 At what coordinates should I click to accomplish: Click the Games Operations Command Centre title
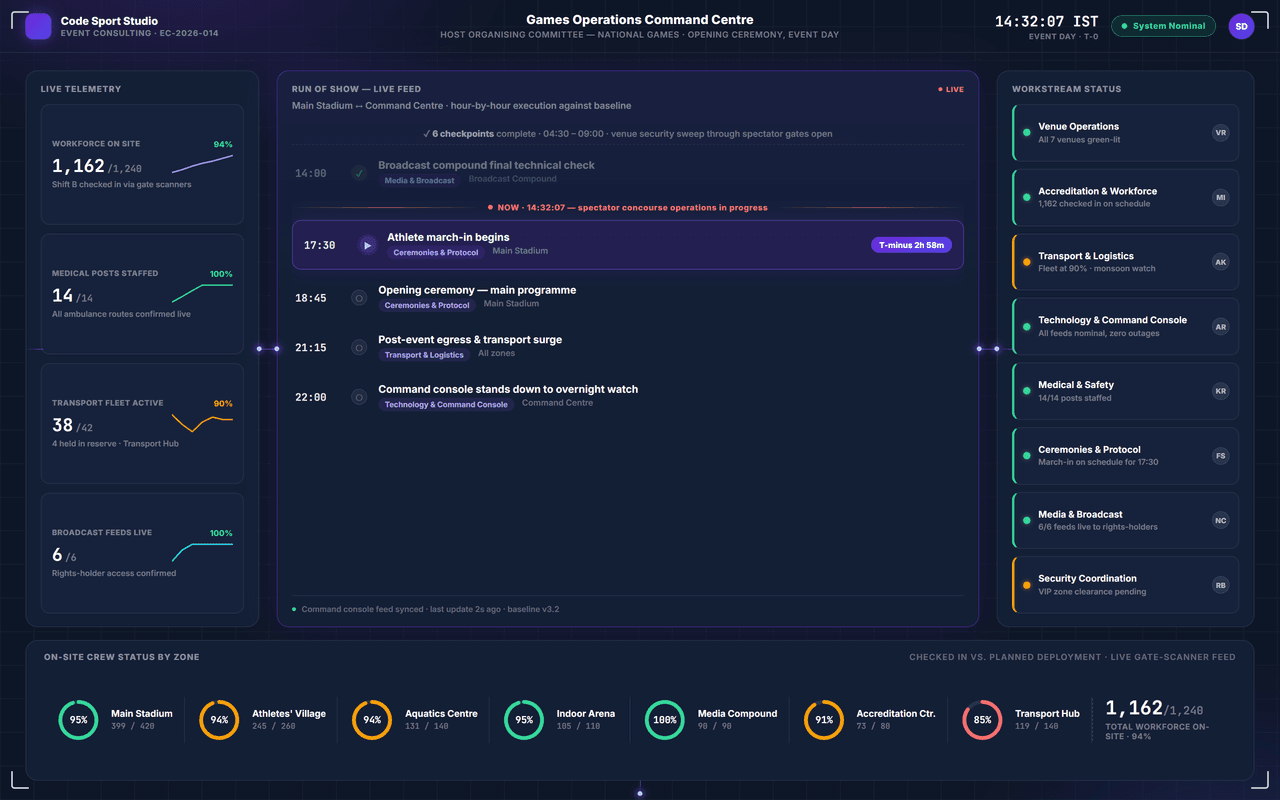point(640,20)
